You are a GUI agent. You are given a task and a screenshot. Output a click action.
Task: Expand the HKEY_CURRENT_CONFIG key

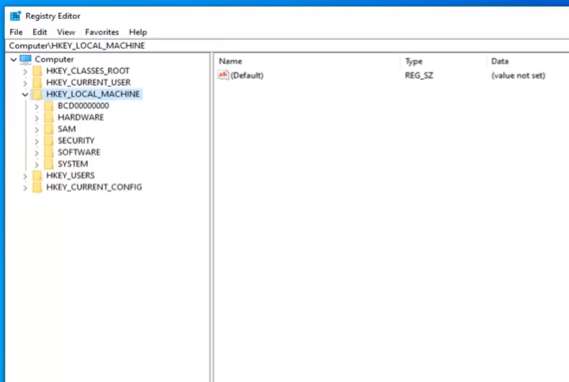click(25, 188)
